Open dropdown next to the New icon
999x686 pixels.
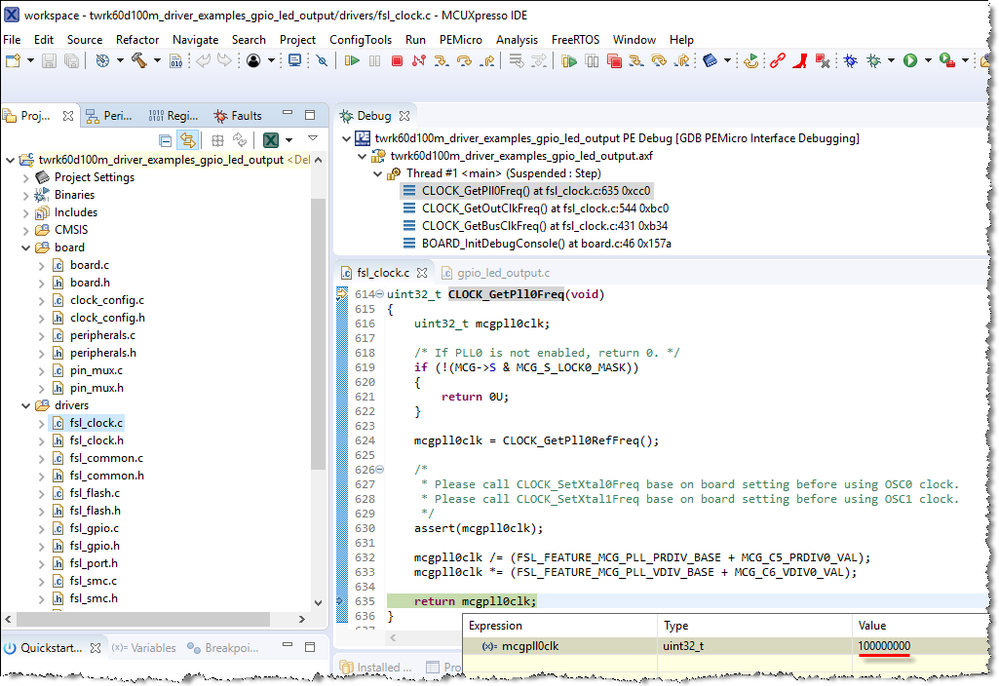coord(30,61)
